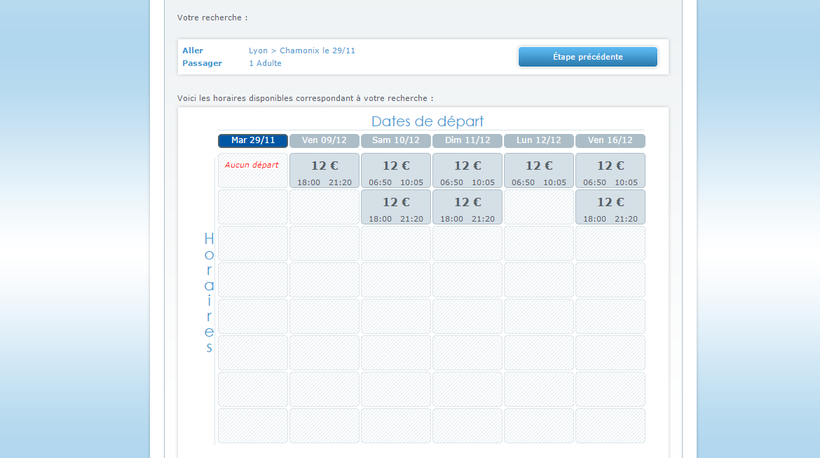Click the Étape précédente button
820x458 pixels.
click(x=587, y=57)
